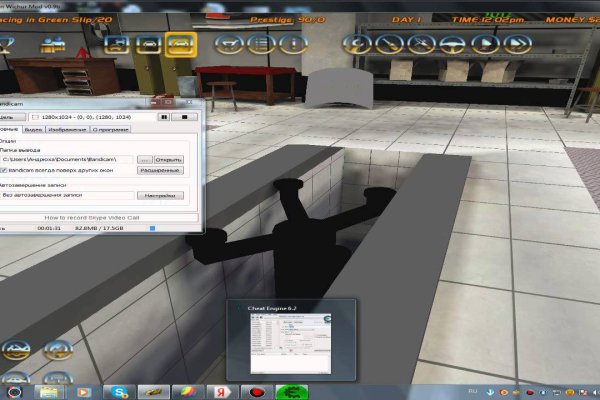The height and width of the screenshot is (400, 600).
Task: Open Yandex browser from the taskbar
Action: [221, 388]
